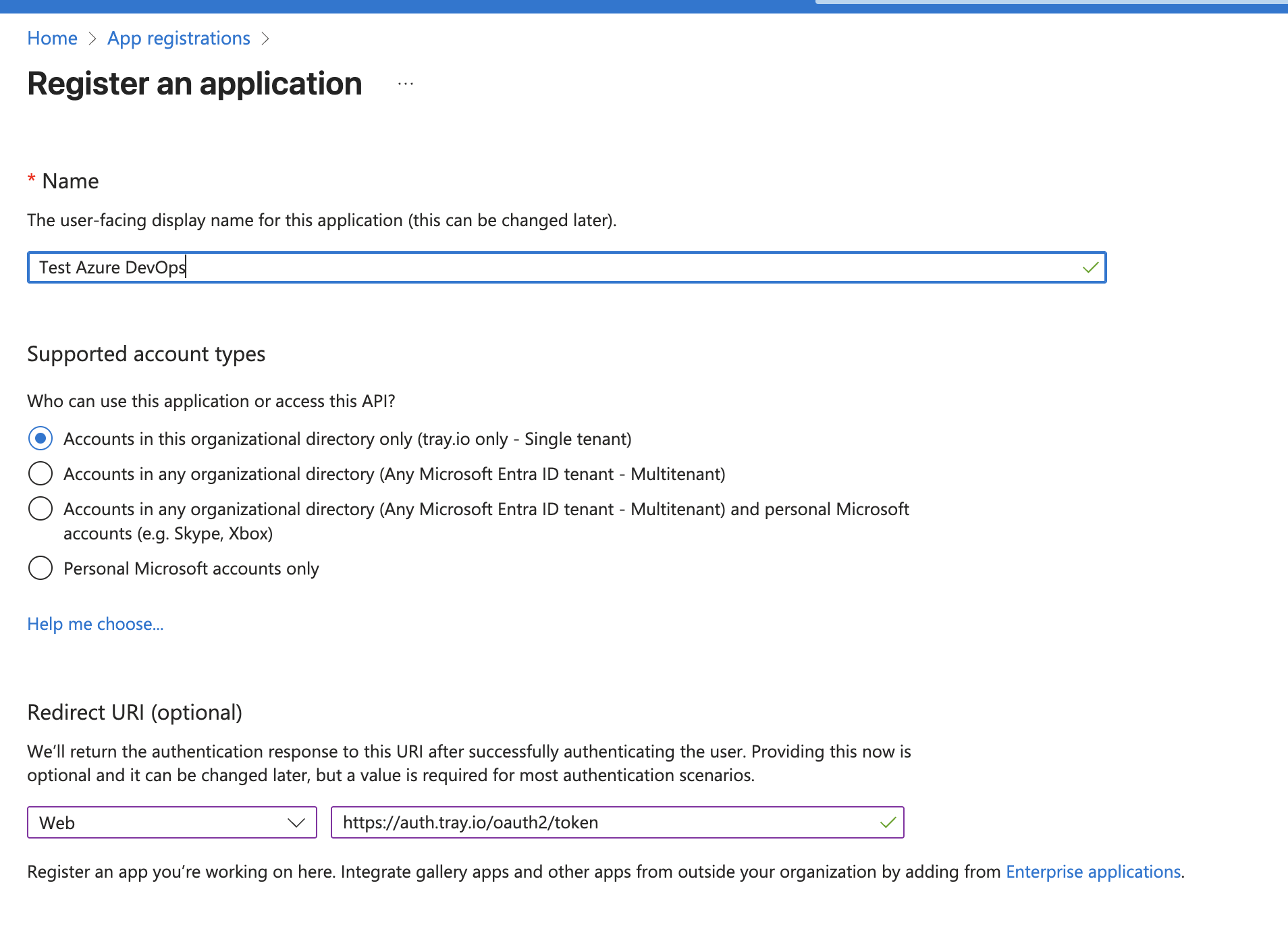Open the Help me choose link

(95, 623)
